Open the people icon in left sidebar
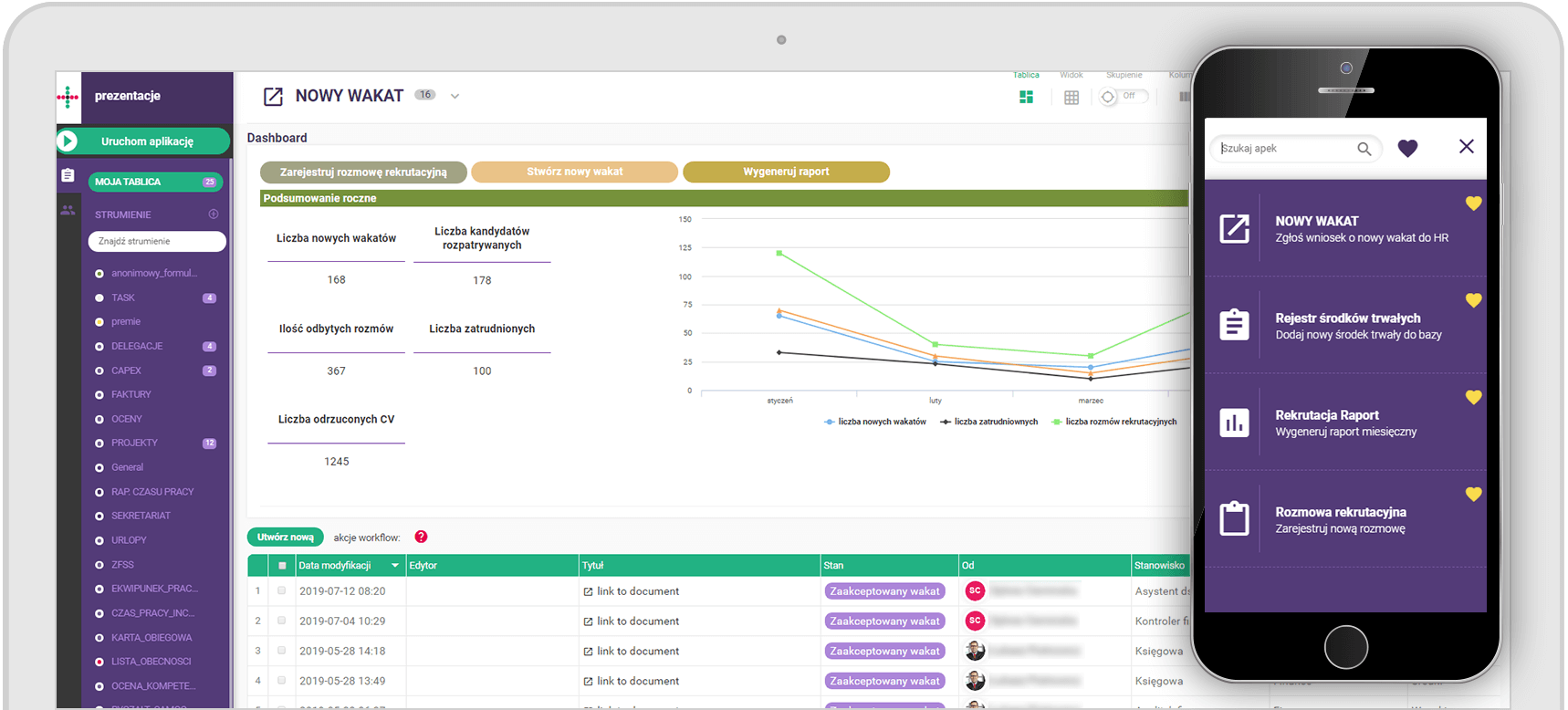 [x=68, y=210]
